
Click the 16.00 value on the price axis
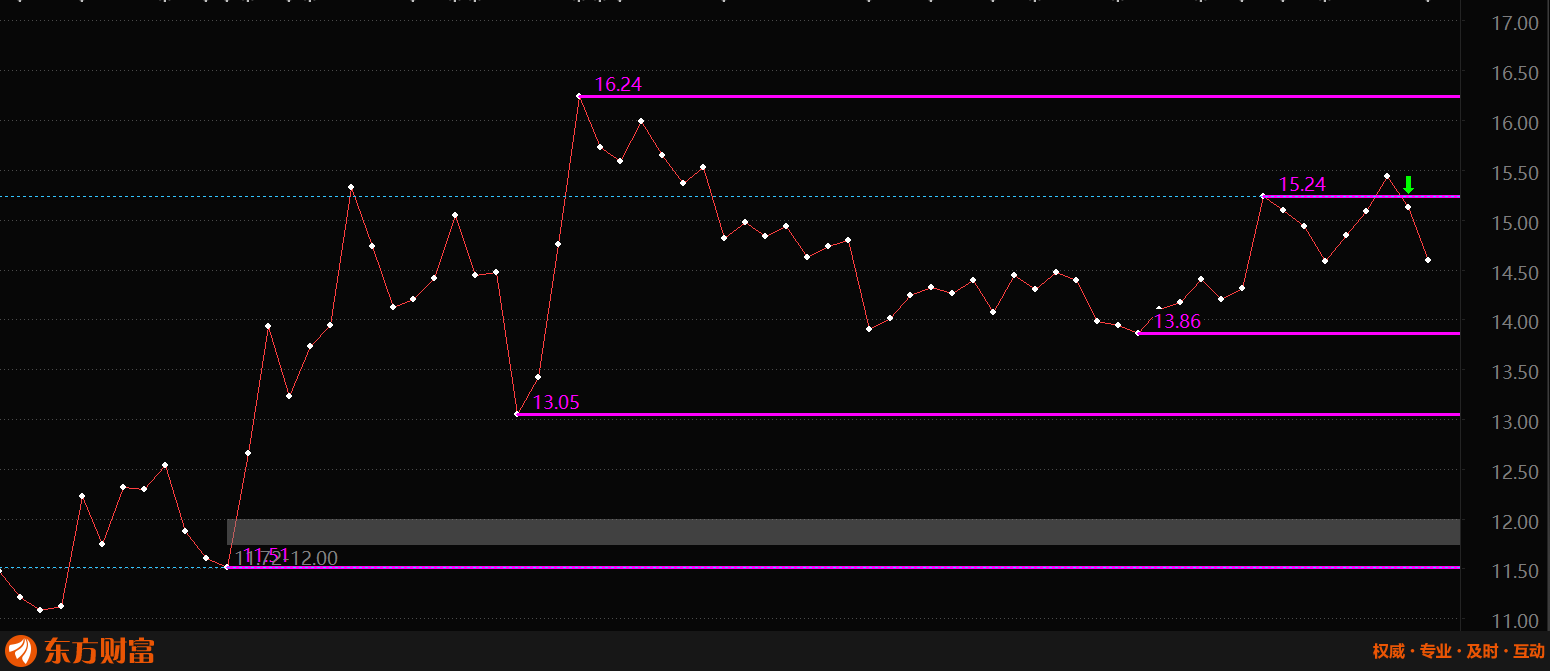[1514, 123]
